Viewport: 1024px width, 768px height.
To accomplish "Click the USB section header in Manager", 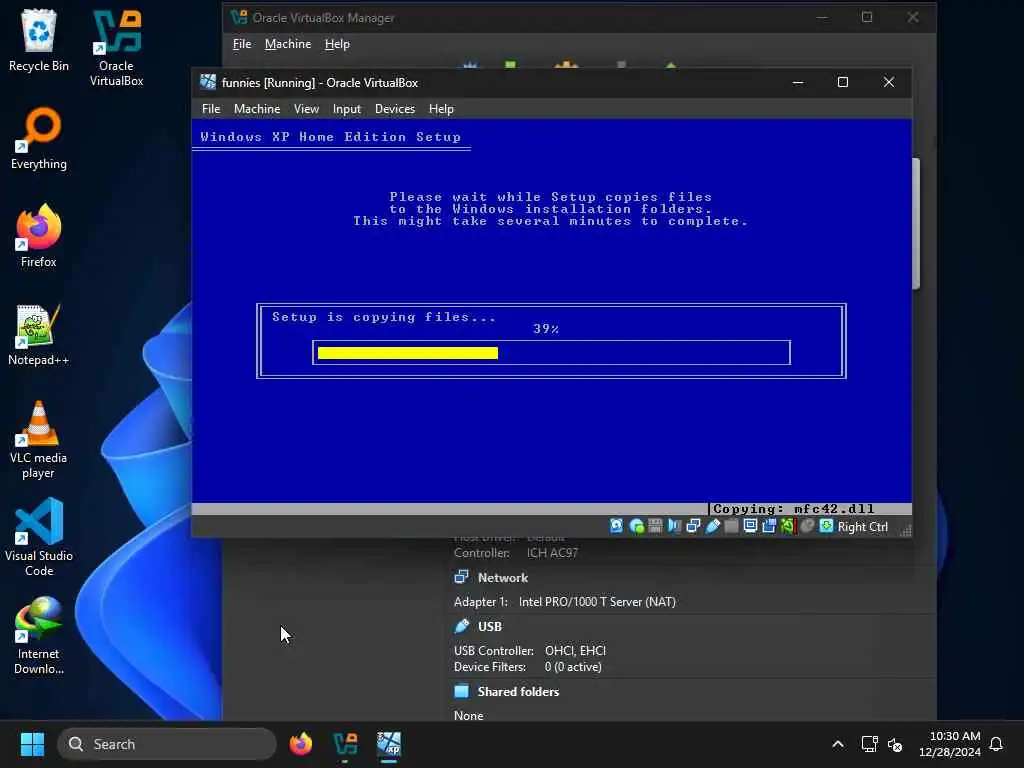I will tap(489, 626).
